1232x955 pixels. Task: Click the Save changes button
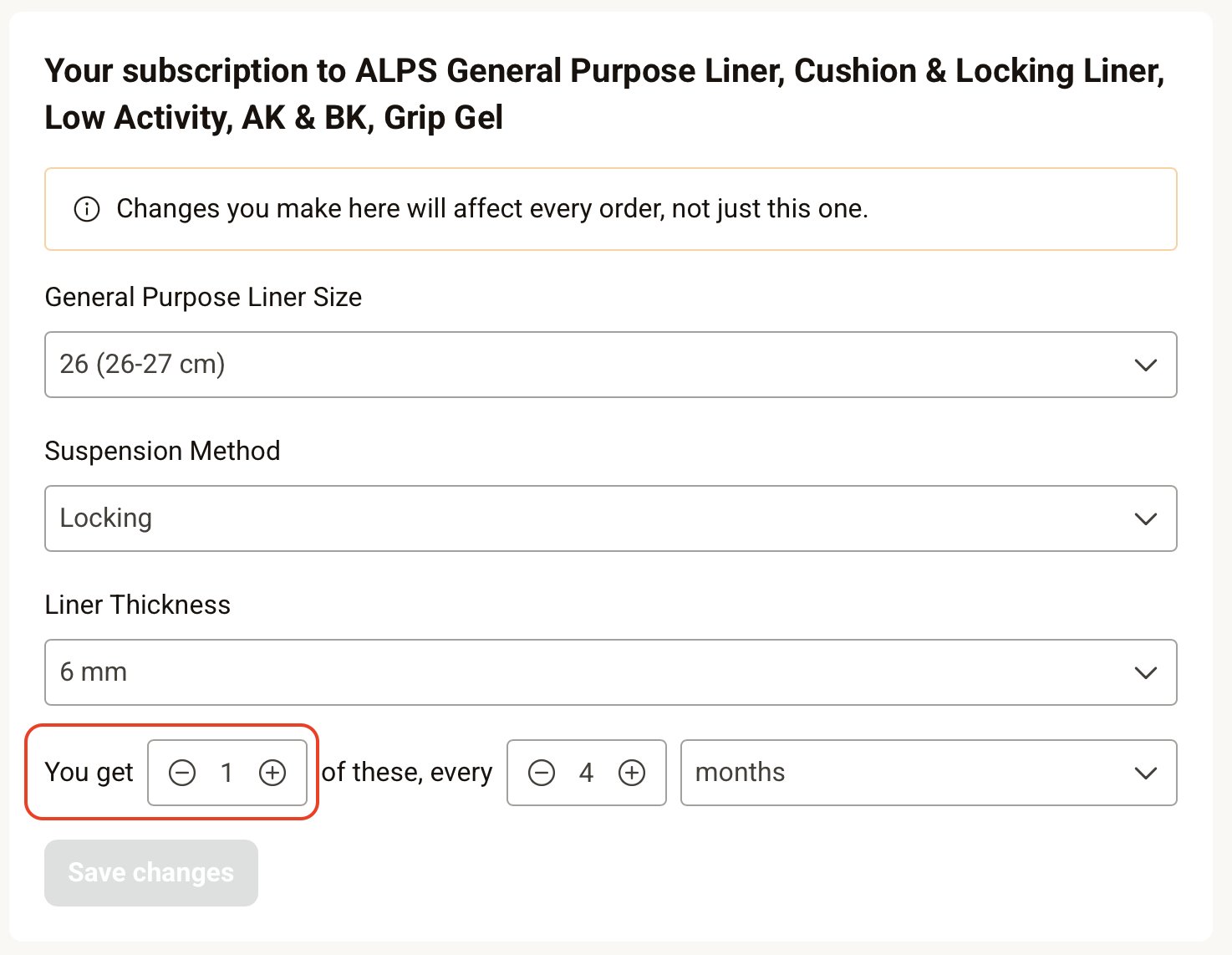[151, 873]
